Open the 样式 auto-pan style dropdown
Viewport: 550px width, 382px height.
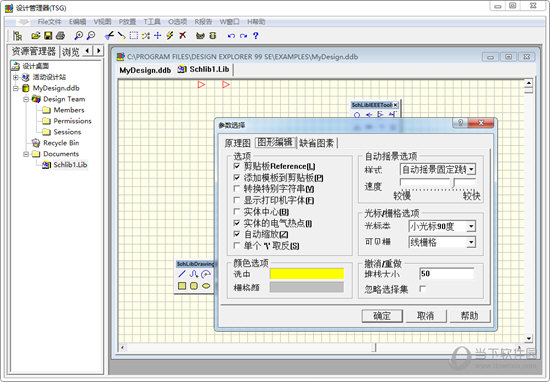click(471, 169)
